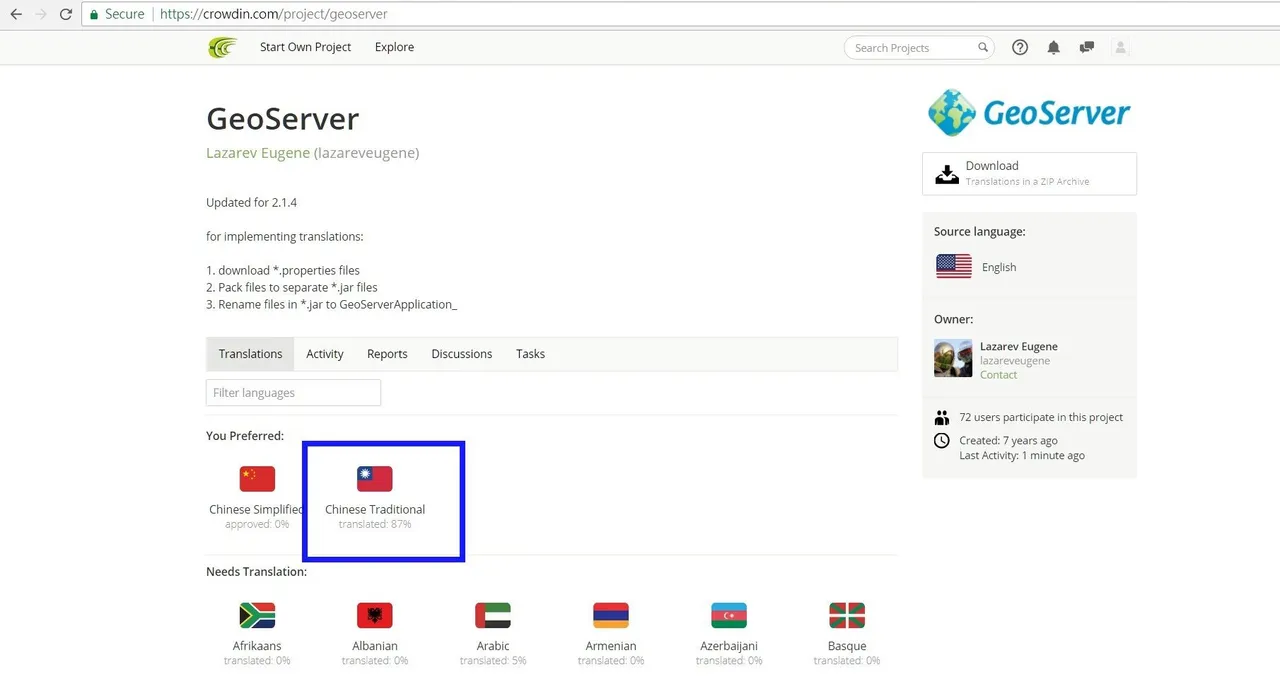The image size is (1280, 692).
Task: Click the Afrikaans flag
Action: [257, 615]
